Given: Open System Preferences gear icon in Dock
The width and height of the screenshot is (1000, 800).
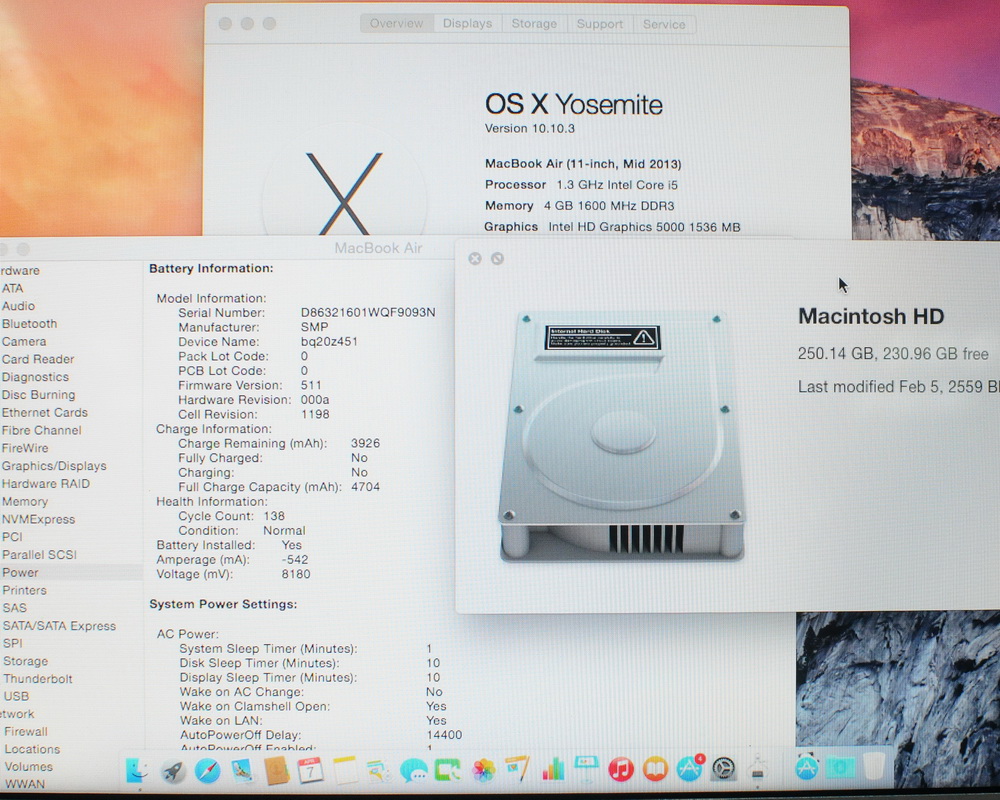Looking at the screenshot, I should 723,769.
